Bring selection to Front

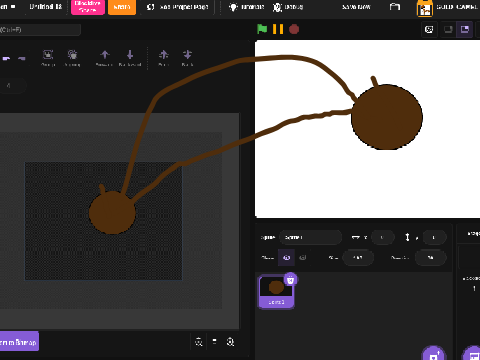coord(163,58)
